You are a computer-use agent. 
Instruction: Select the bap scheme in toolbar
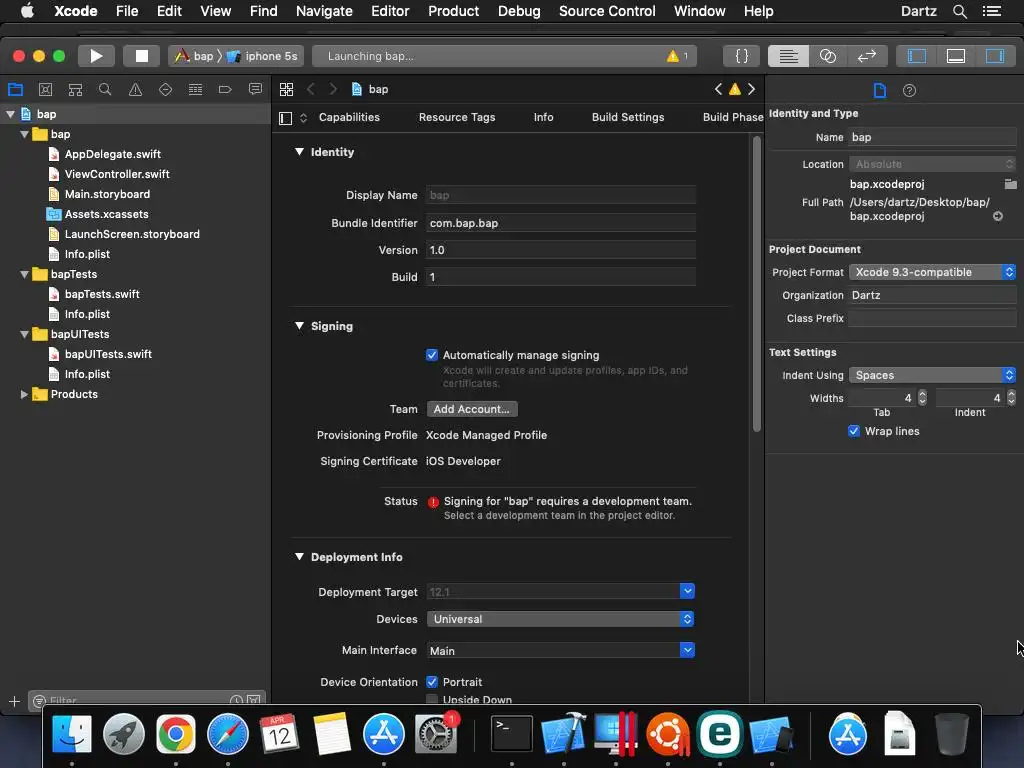click(194, 56)
